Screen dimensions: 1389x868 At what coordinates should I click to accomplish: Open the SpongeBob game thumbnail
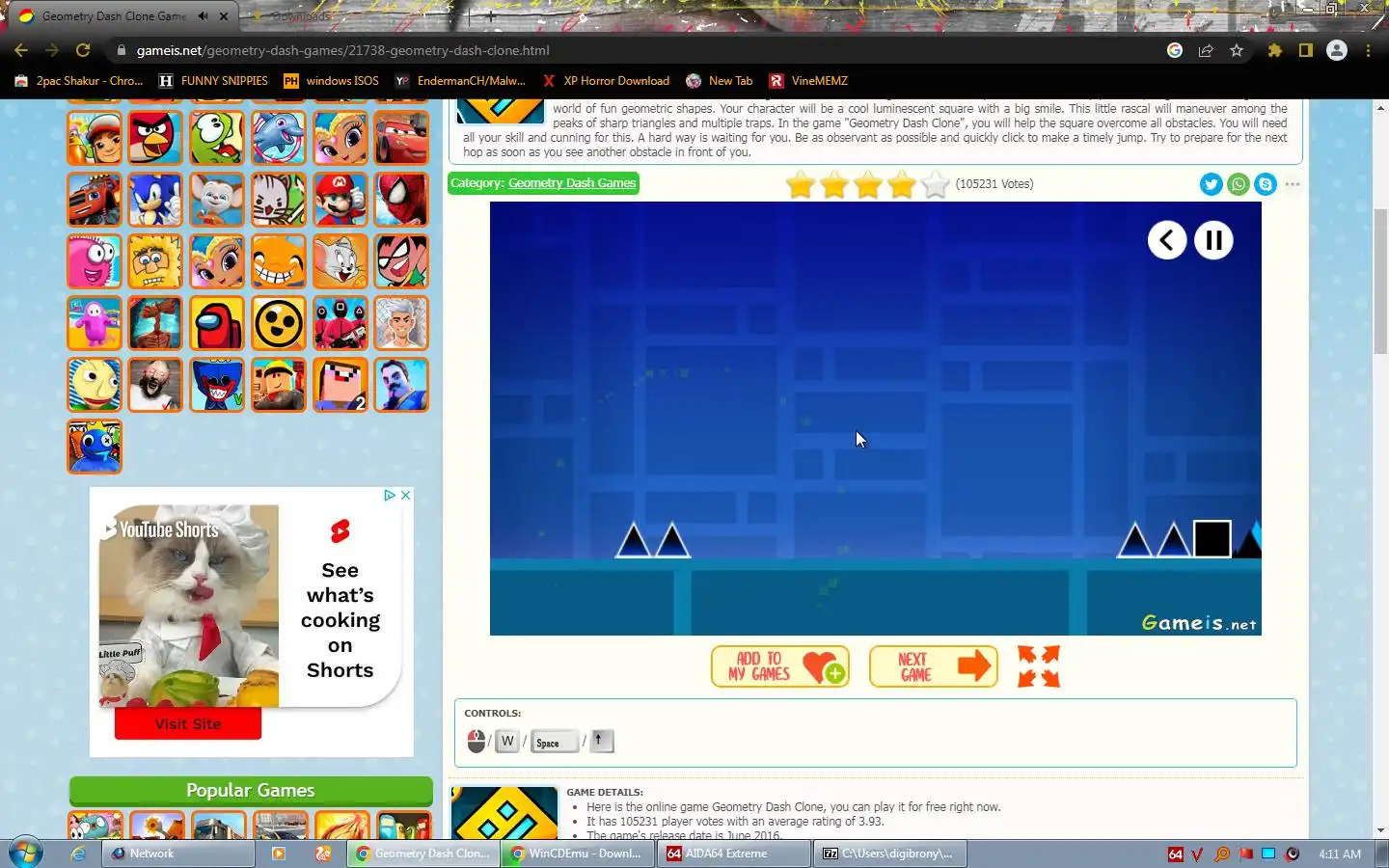(x=155, y=261)
